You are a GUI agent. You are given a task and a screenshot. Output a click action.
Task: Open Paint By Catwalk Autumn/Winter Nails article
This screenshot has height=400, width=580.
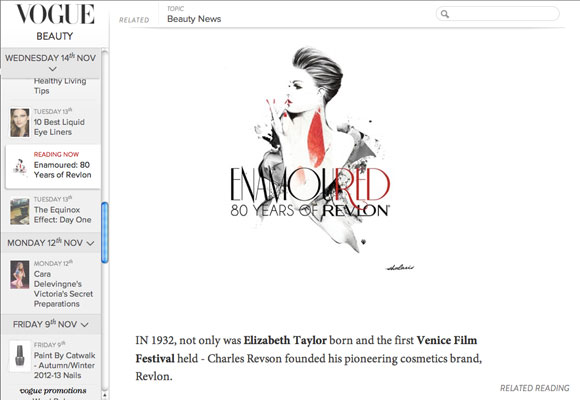(x=64, y=365)
